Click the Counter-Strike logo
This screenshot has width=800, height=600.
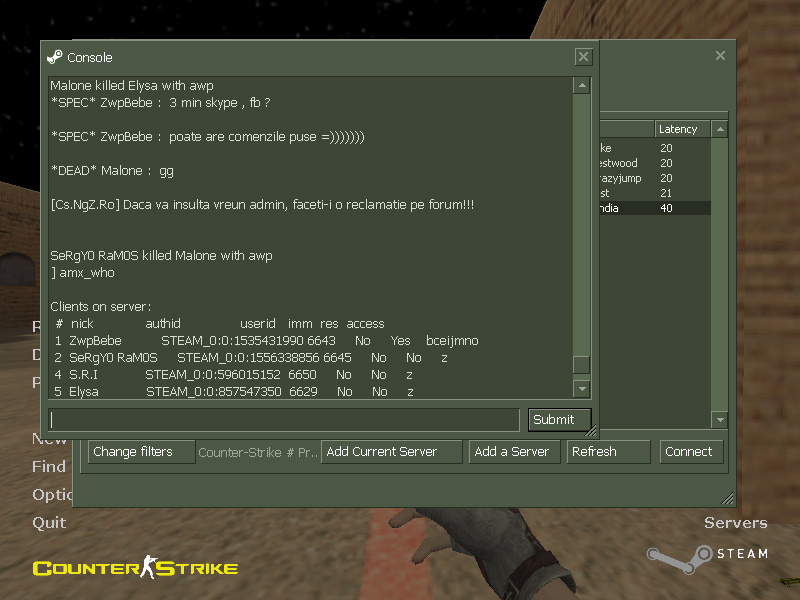135,568
